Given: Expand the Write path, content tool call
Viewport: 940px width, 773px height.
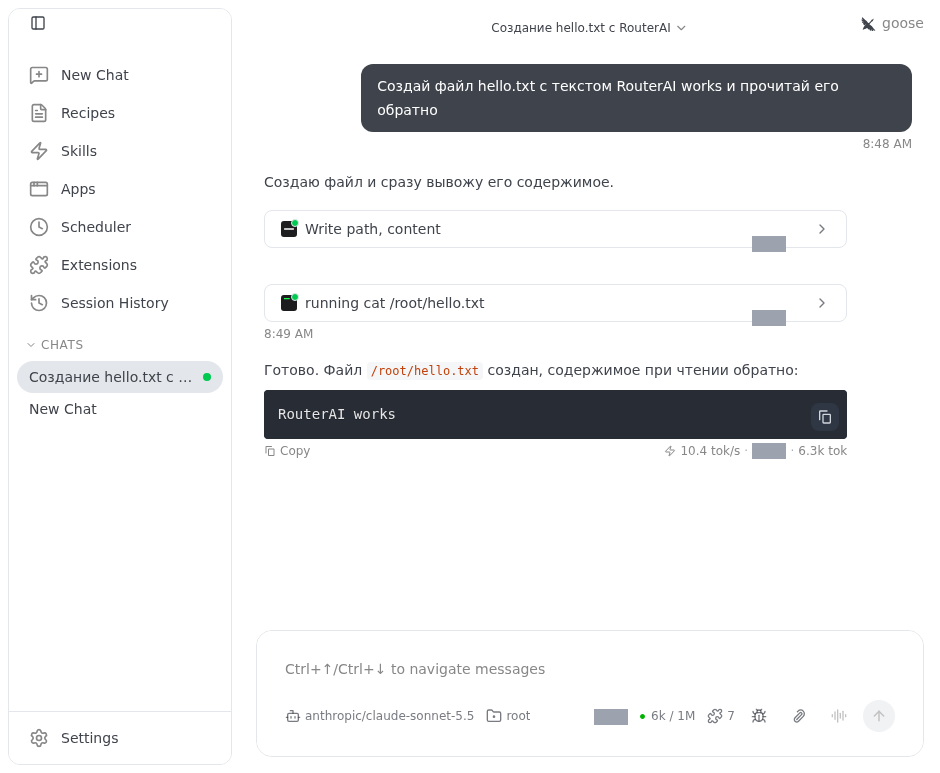Looking at the screenshot, I should tap(555, 229).
